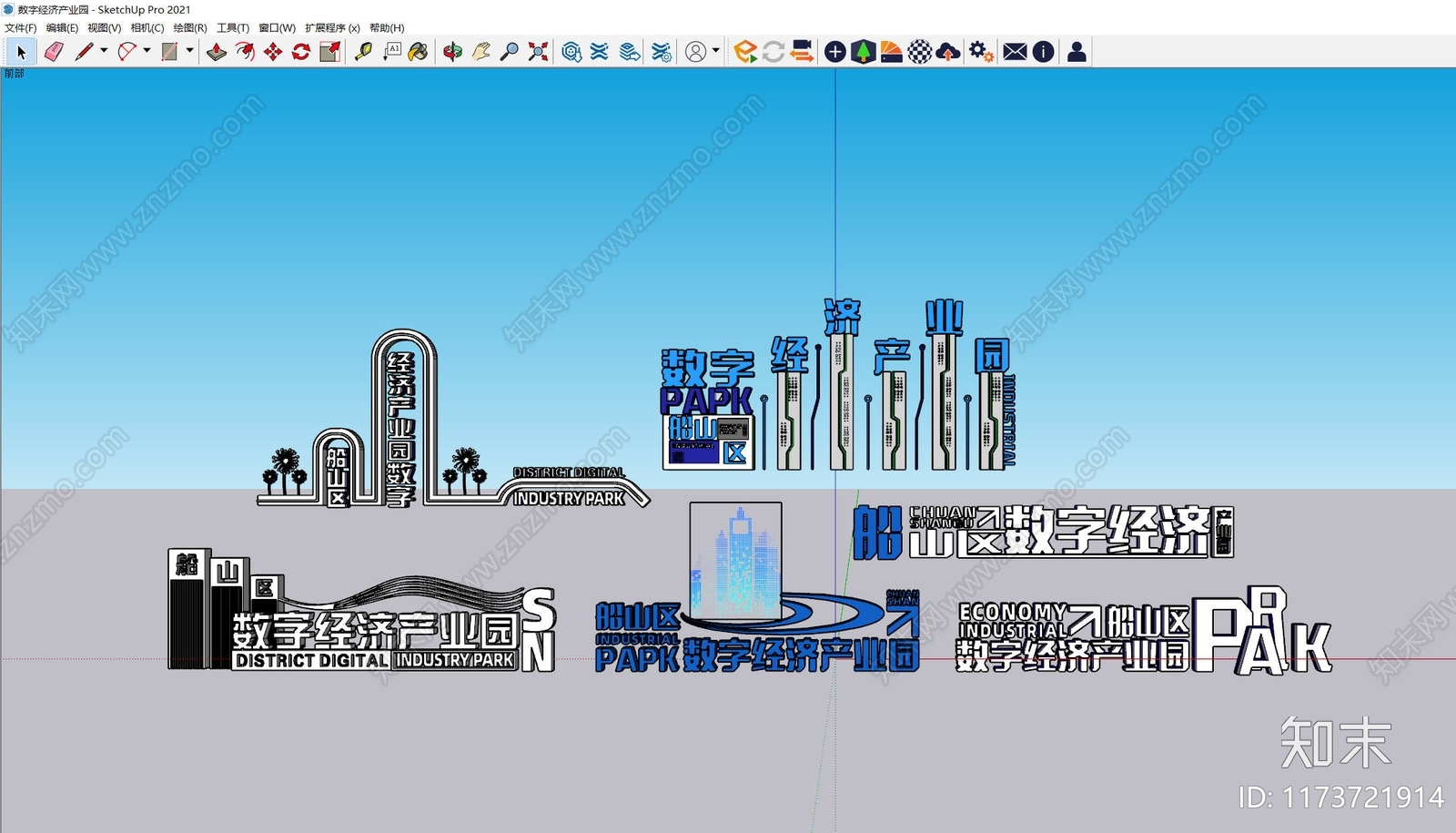Open the Enscape material editor swatches icon
Screen dimensions: 1456x833
(891, 52)
